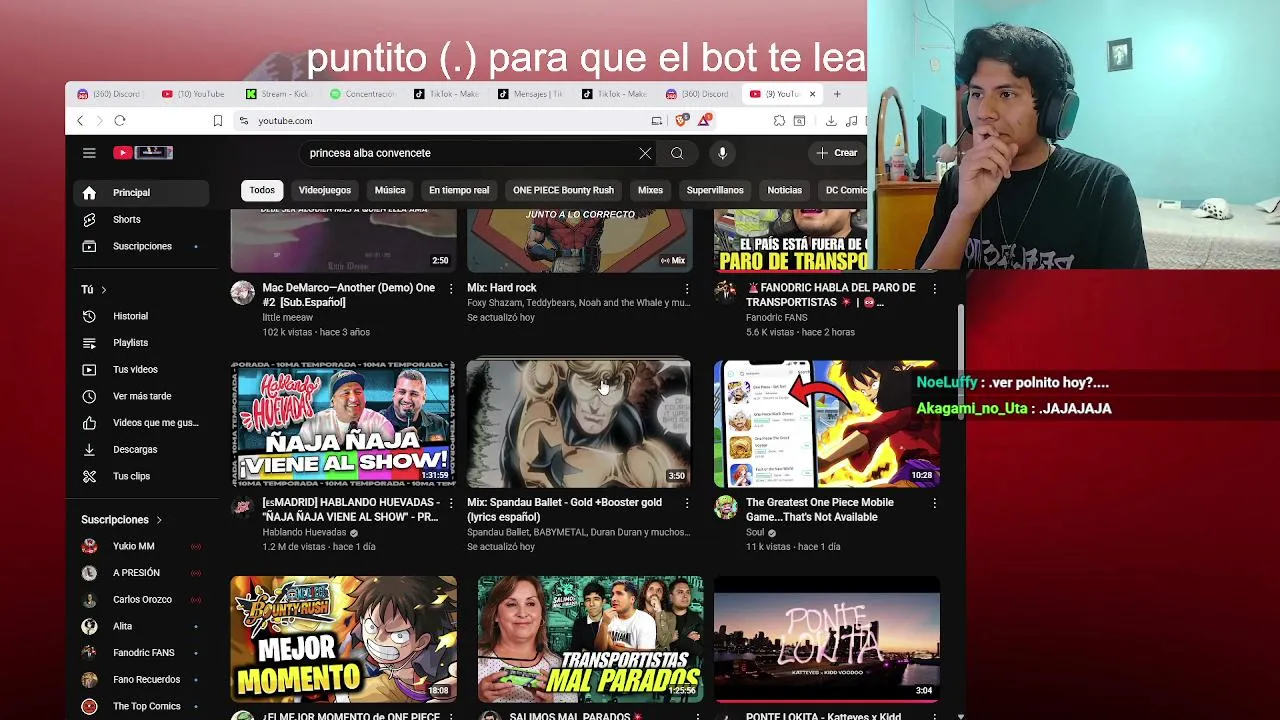1280x720 pixels.
Task: Switch to the first (360) Discord tab
Action: pyautogui.click(x=110, y=94)
